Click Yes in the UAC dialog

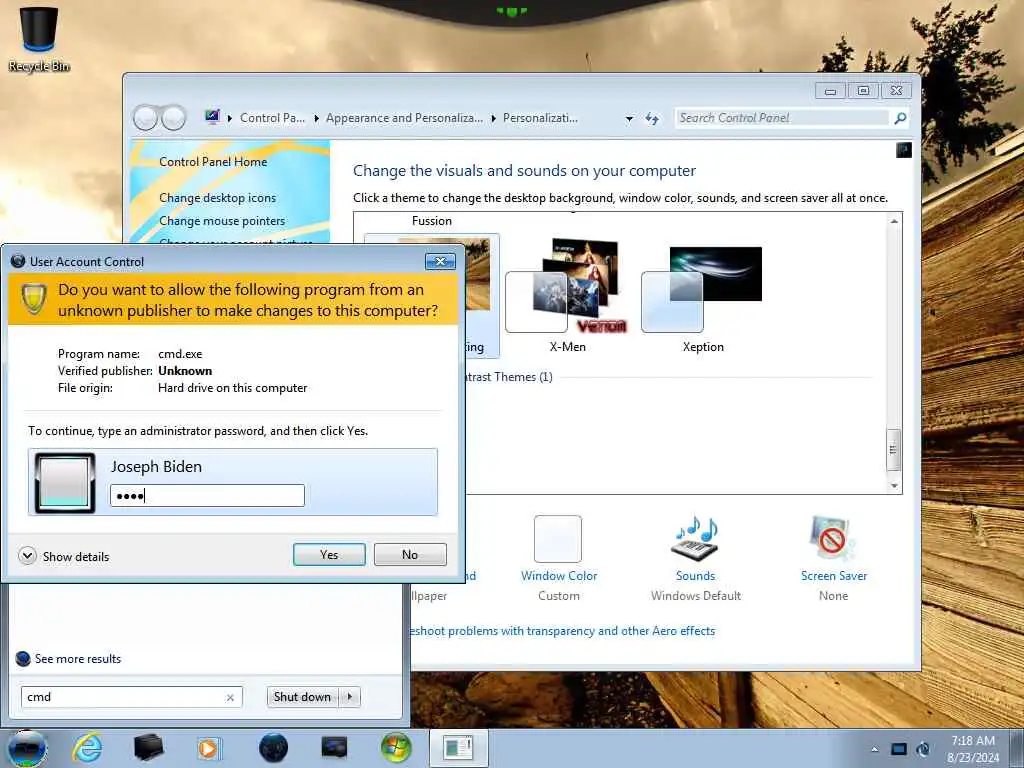coord(329,554)
